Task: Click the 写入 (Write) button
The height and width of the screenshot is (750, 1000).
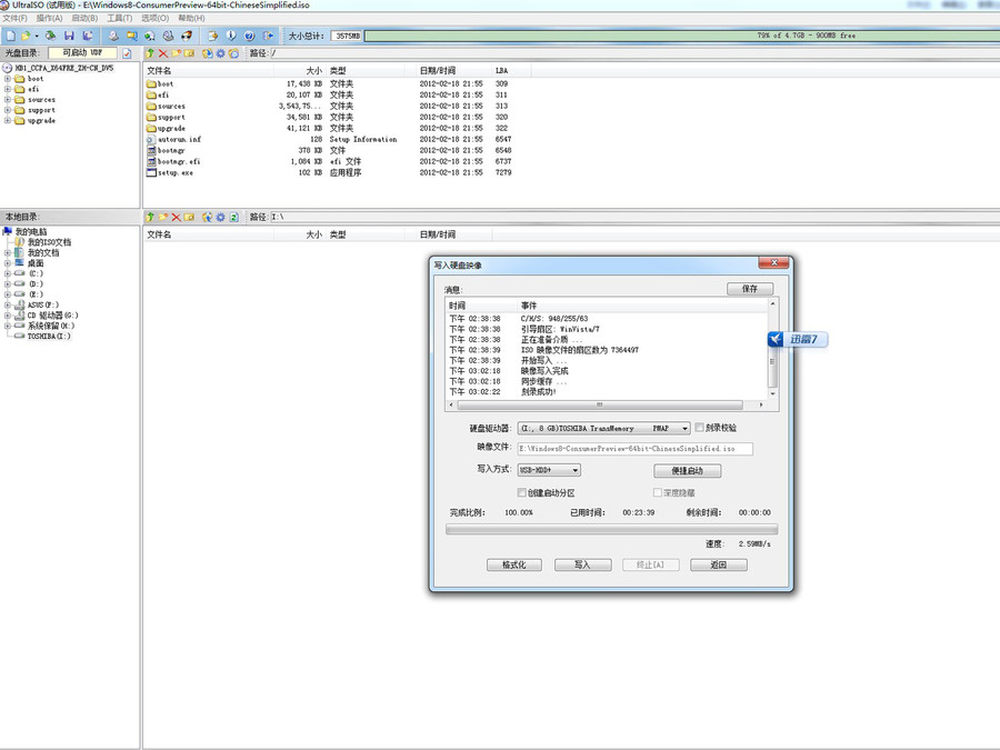Action: pyautogui.click(x=583, y=564)
